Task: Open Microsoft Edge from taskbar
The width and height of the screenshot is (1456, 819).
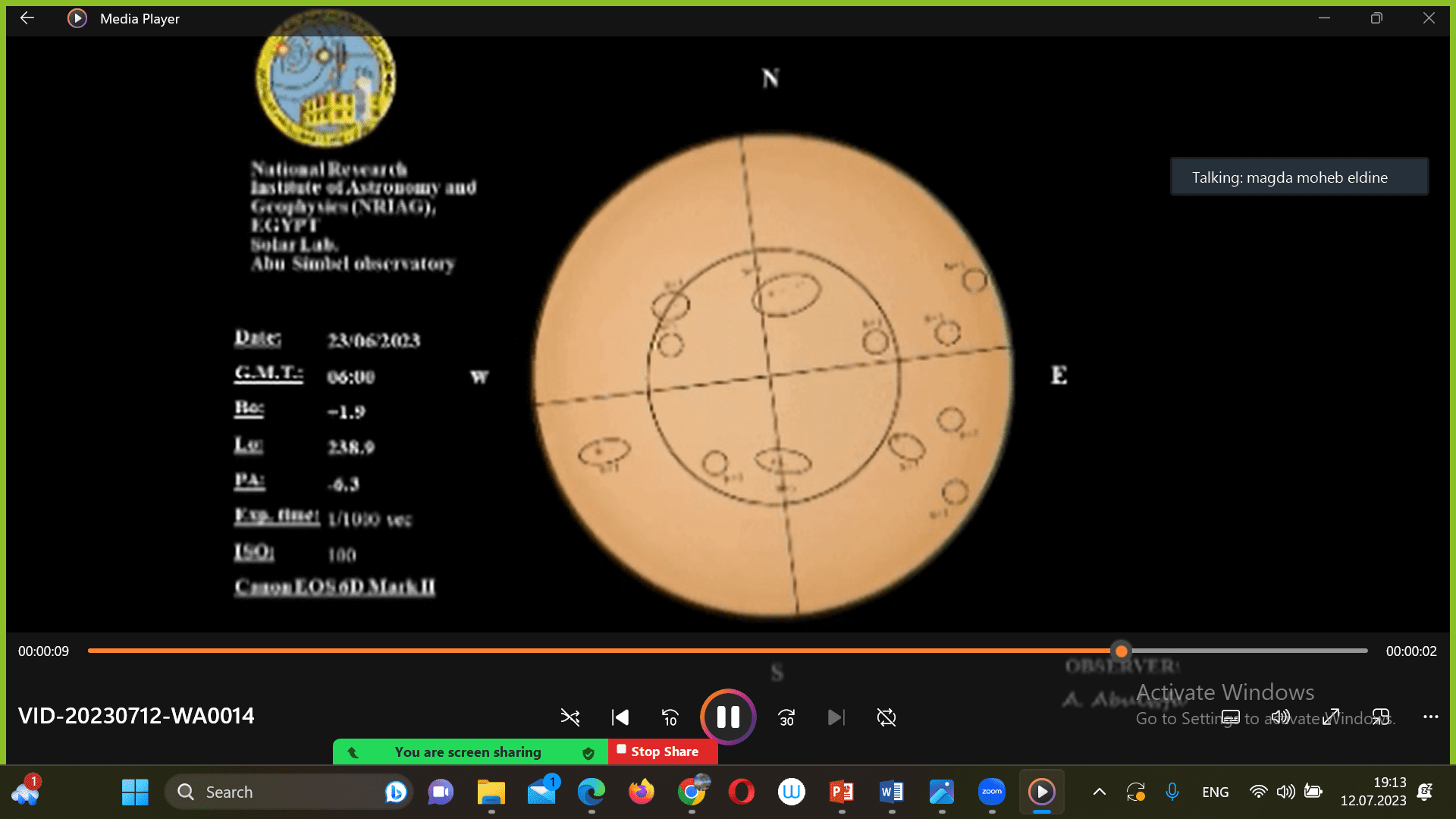Action: tap(591, 792)
